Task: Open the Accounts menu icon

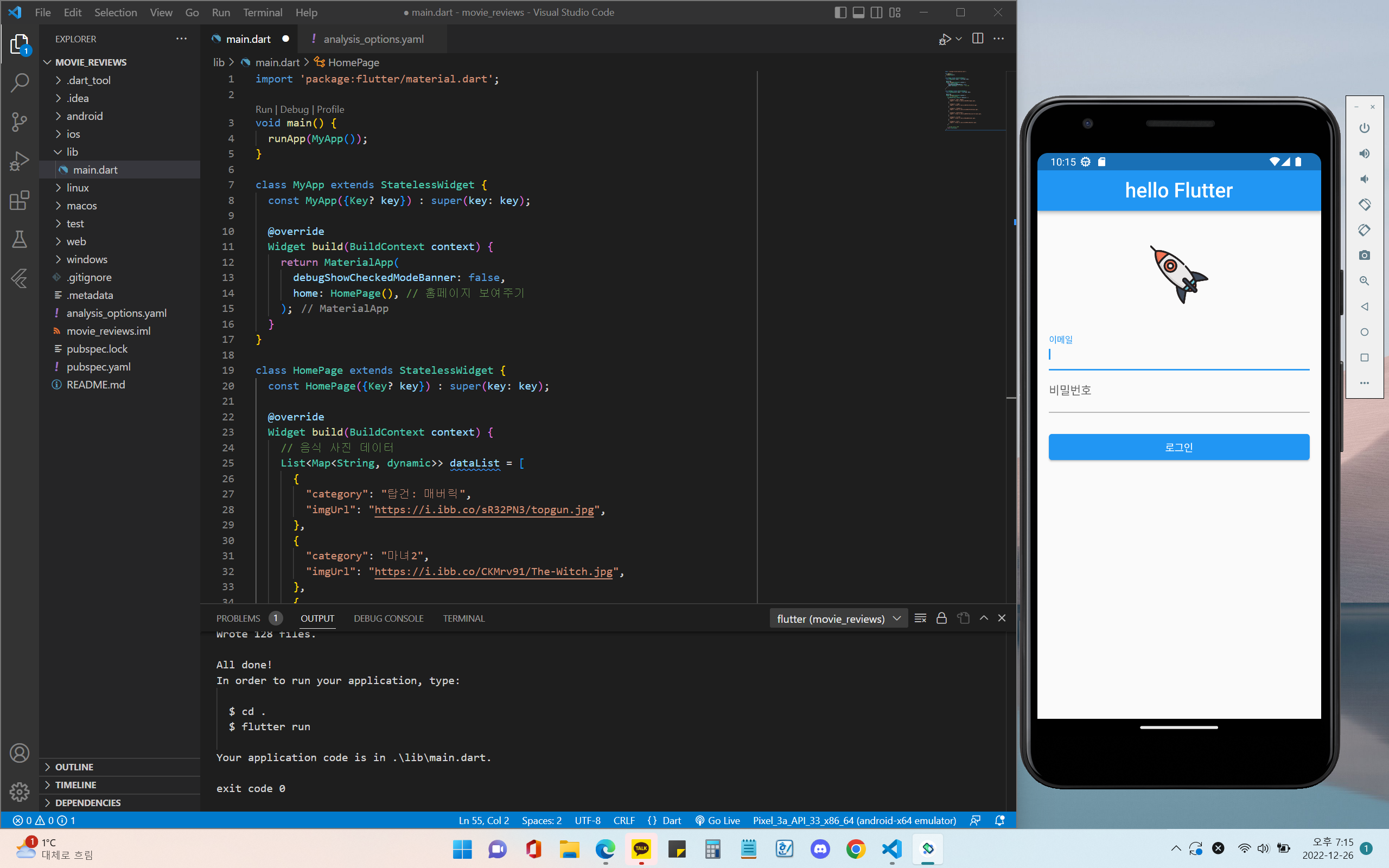Action: [x=20, y=752]
